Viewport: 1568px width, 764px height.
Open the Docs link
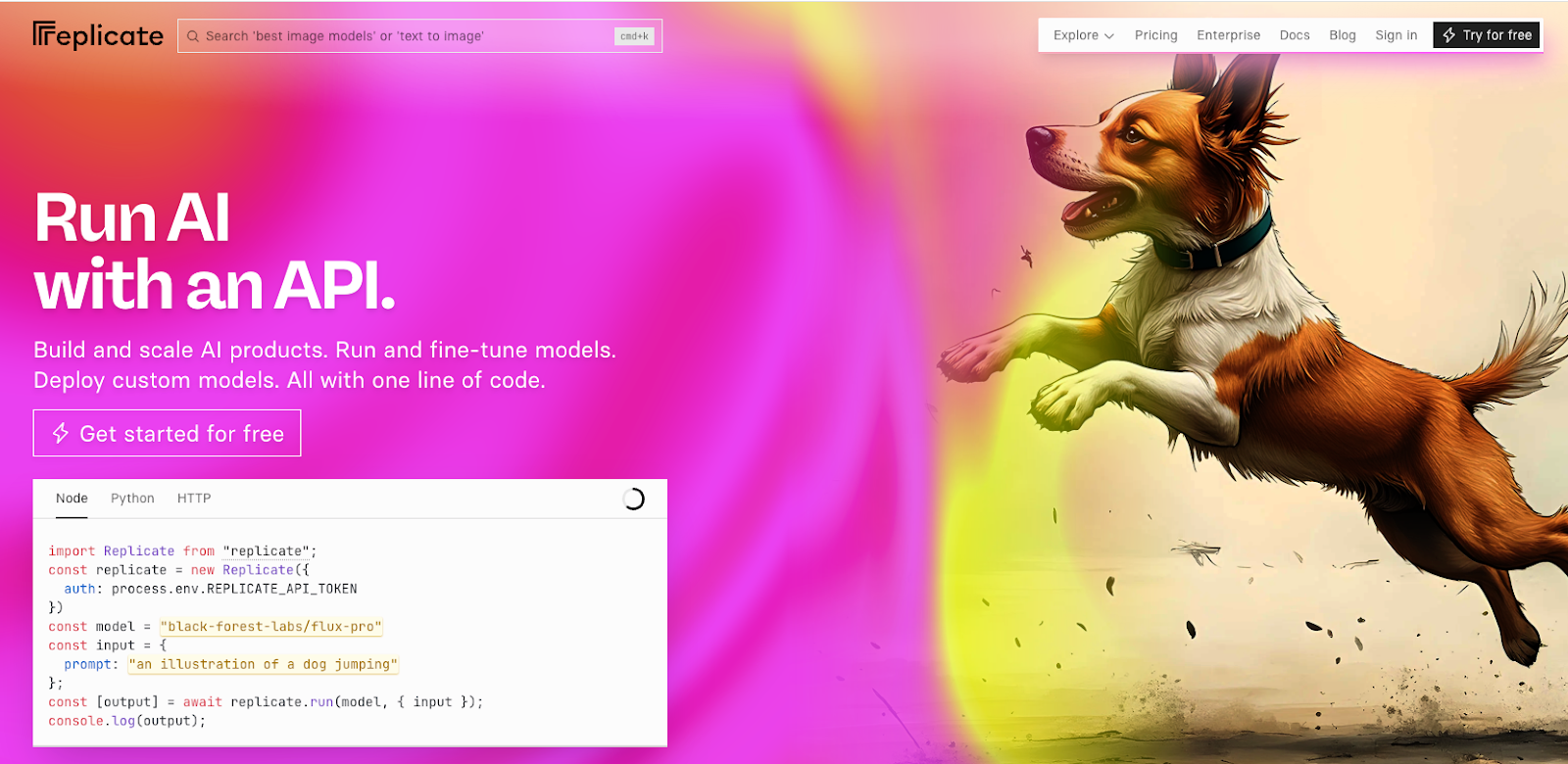pyautogui.click(x=1294, y=35)
